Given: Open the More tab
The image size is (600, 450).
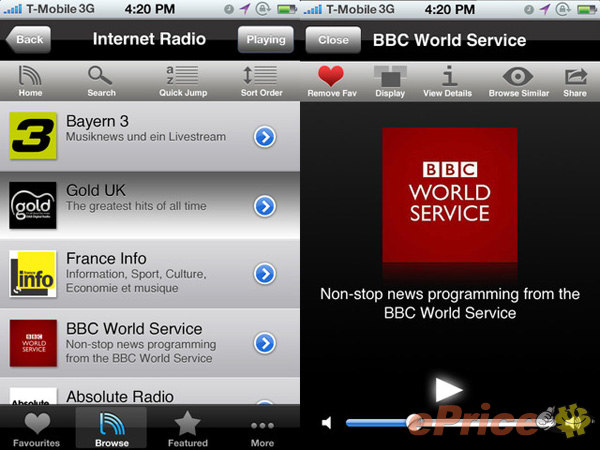Looking at the screenshot, I should [x=262, y=432].
